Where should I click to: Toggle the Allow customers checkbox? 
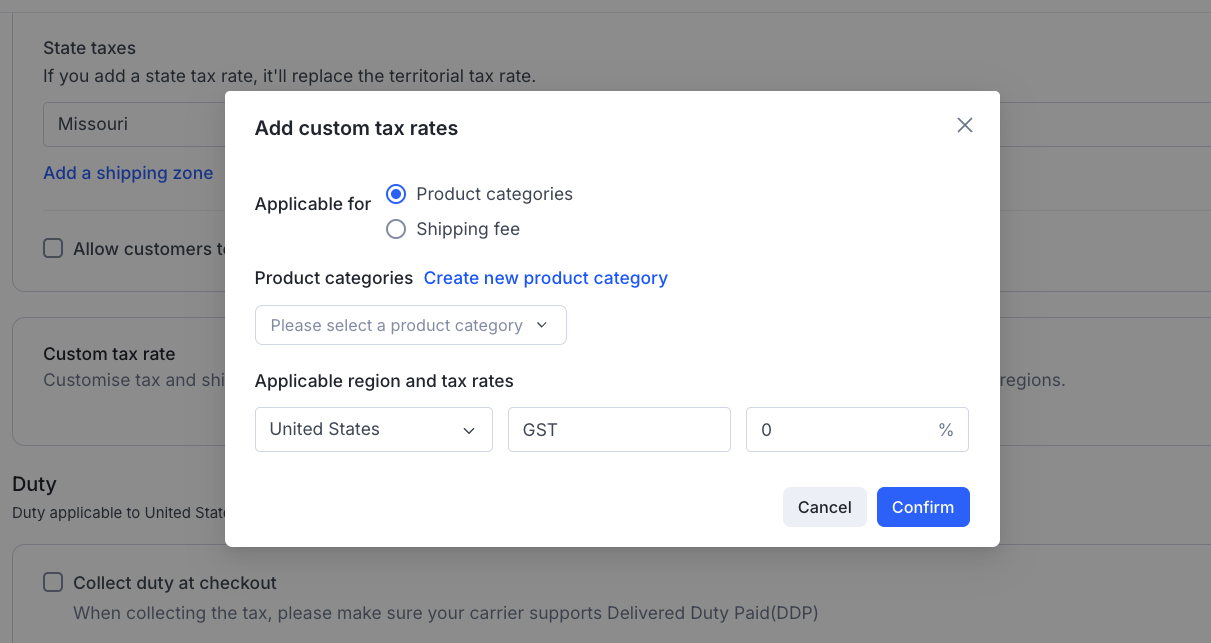53,249
